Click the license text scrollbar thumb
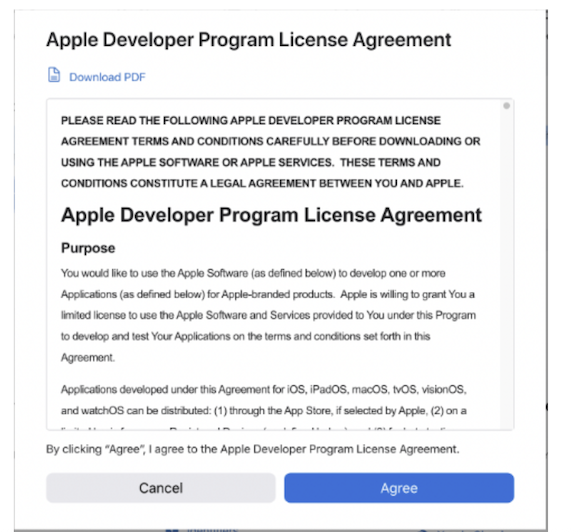580x532 pixels. pos(506,106)
